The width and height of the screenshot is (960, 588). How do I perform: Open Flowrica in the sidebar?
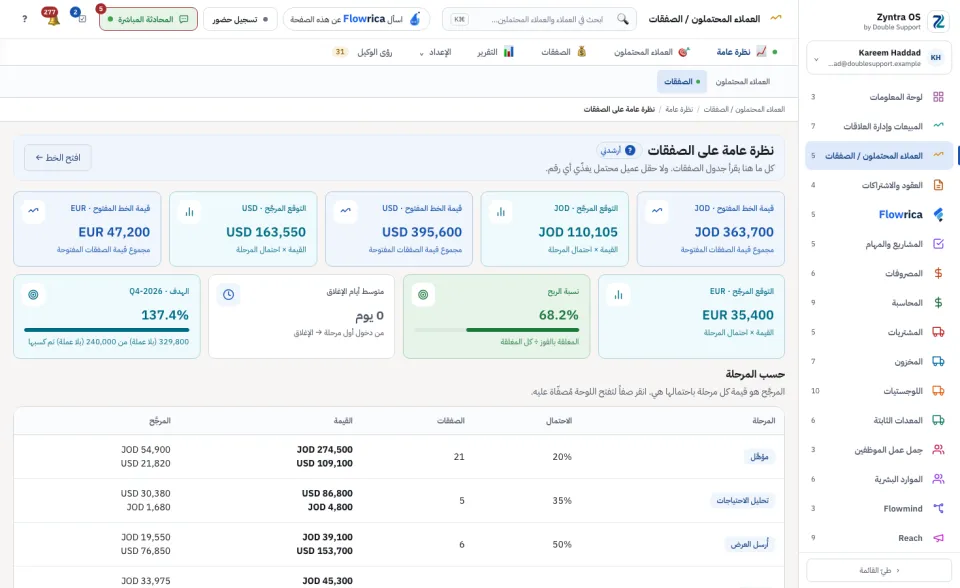pos(877,214)
